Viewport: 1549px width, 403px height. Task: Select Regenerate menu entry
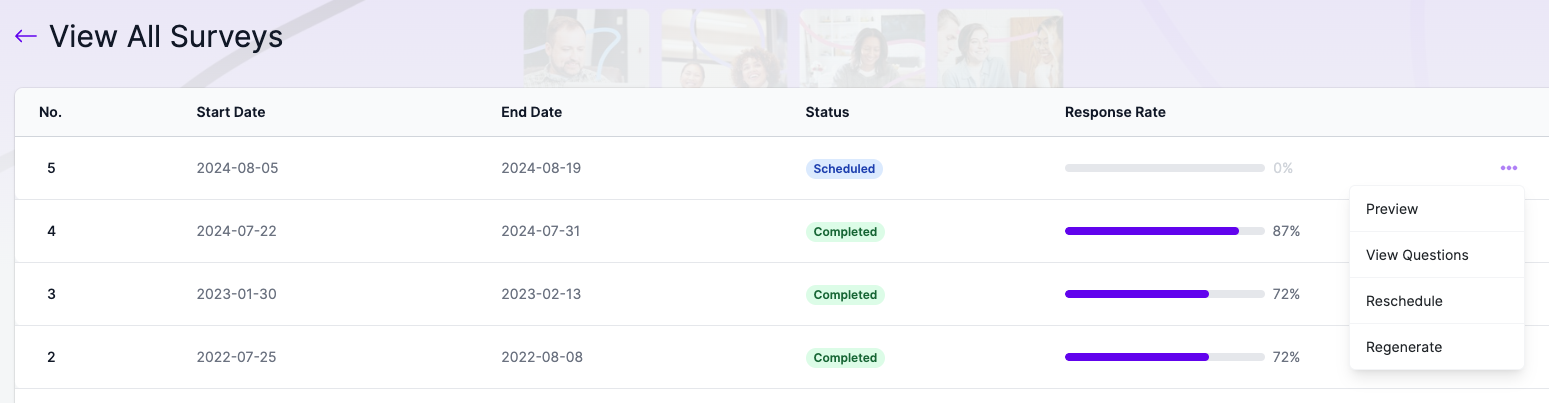pyautogui.click(x=1403, y=347)
